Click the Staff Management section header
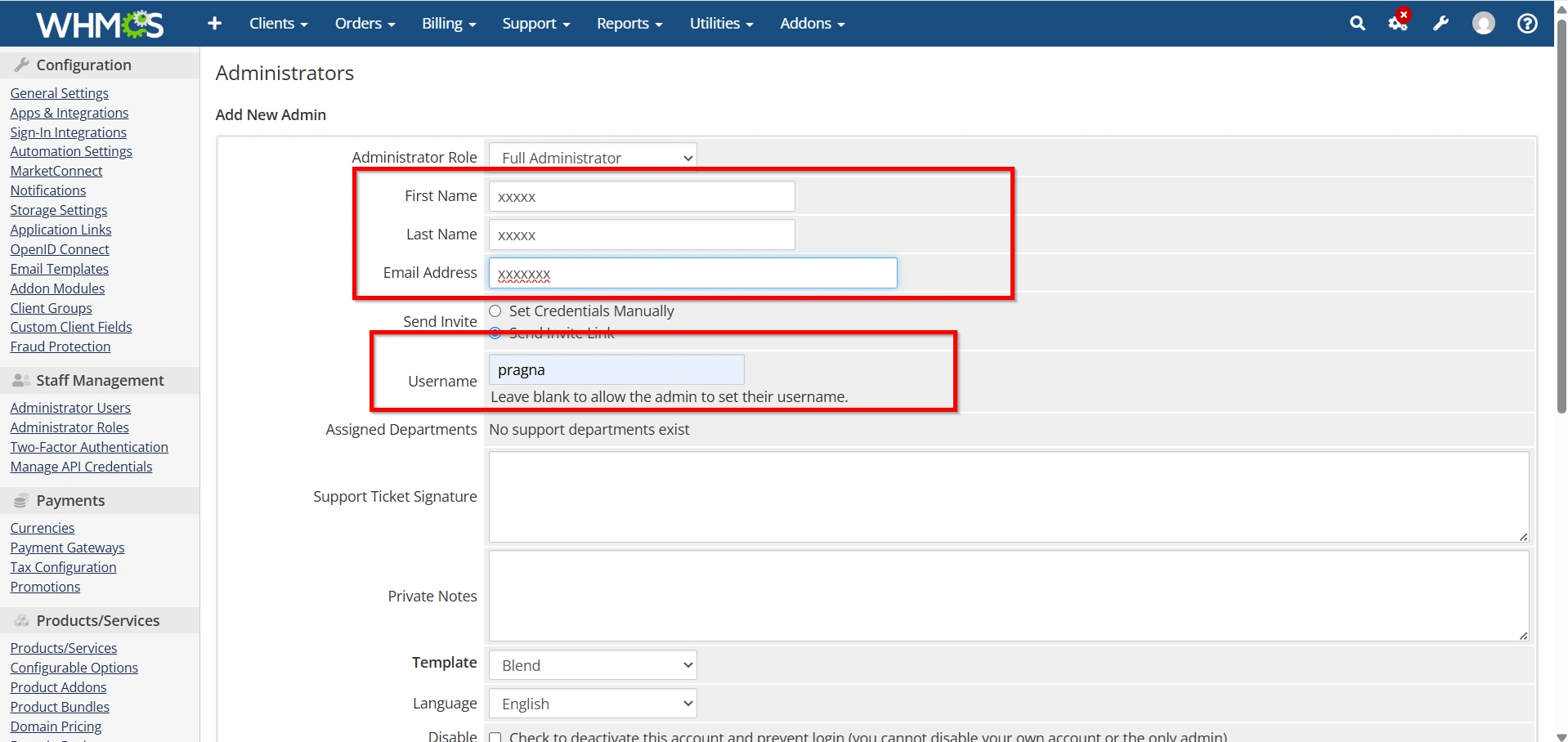The image size is (1568, 742). 100,380
